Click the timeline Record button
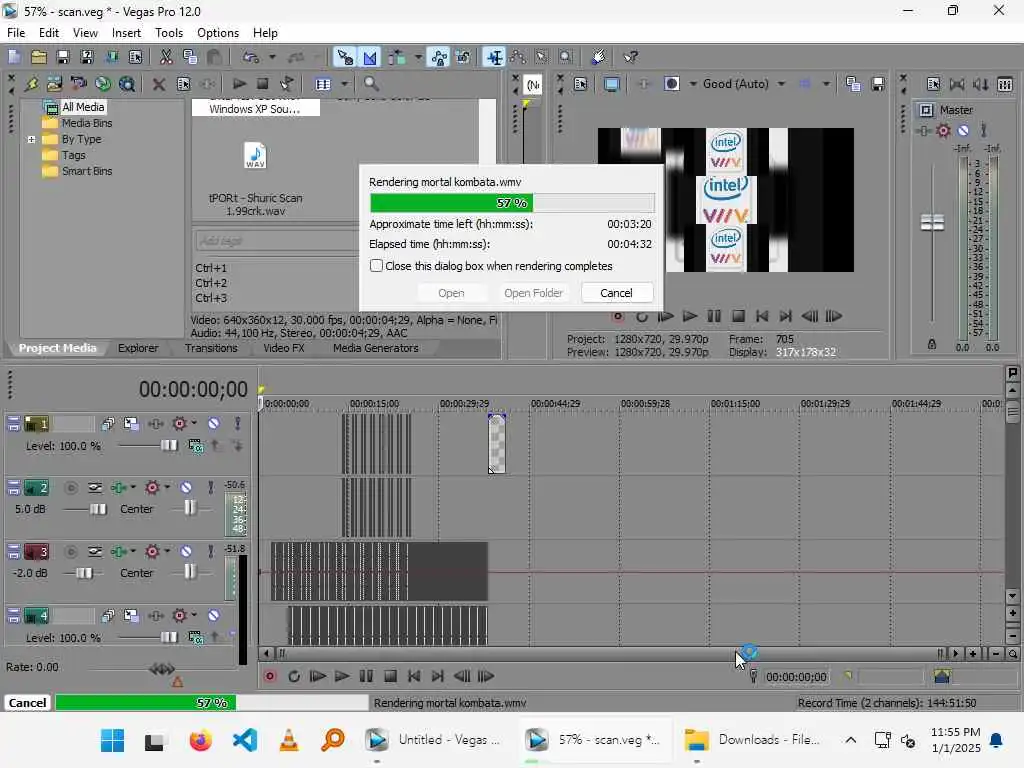The image size is (1024, 768). (269, 677)
